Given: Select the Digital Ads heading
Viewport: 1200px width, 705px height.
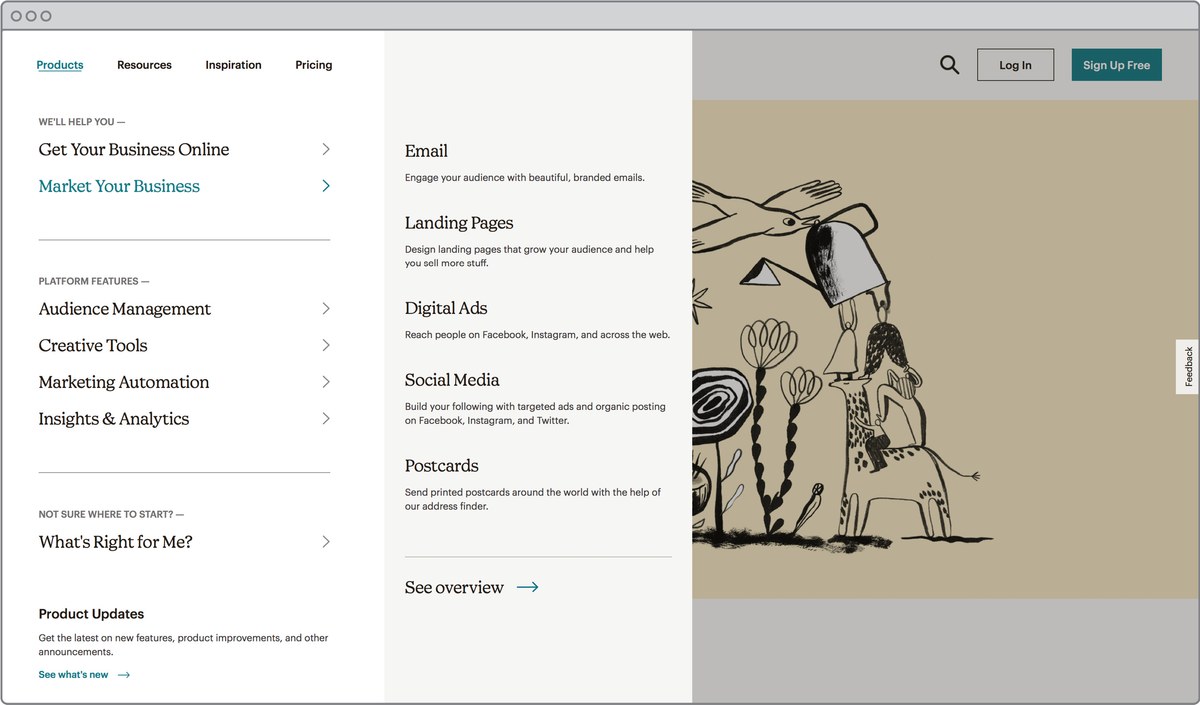Looking at the screenshot, I should [x=446, y=308].
